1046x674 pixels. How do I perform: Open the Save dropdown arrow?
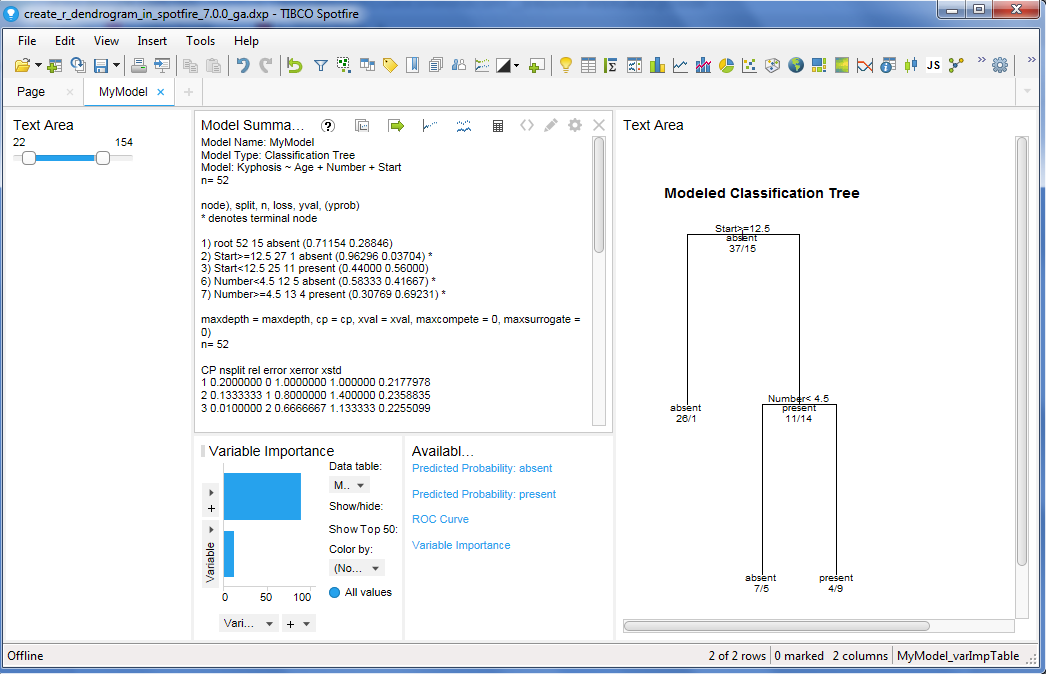point(117,65)
